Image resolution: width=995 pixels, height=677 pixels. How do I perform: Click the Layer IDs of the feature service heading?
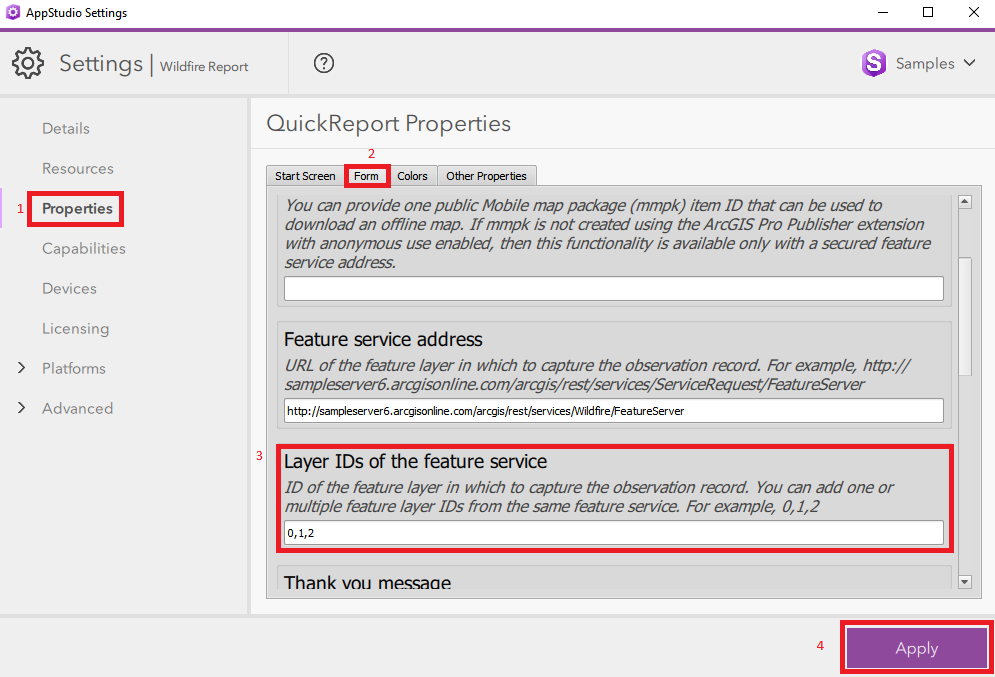[x=416, y=461]
